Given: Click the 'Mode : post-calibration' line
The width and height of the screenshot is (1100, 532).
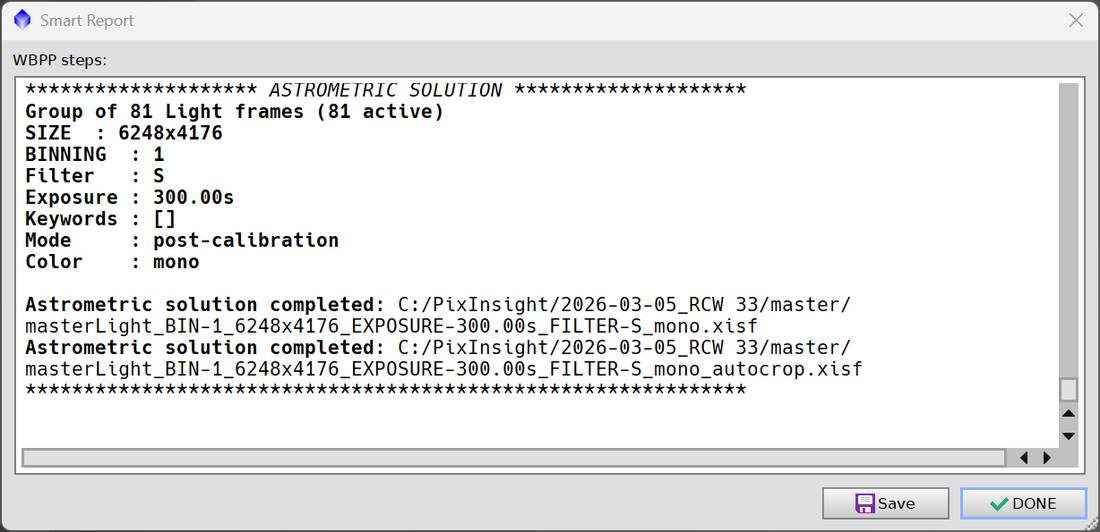Looking at the screenshot, I should 182,241.
